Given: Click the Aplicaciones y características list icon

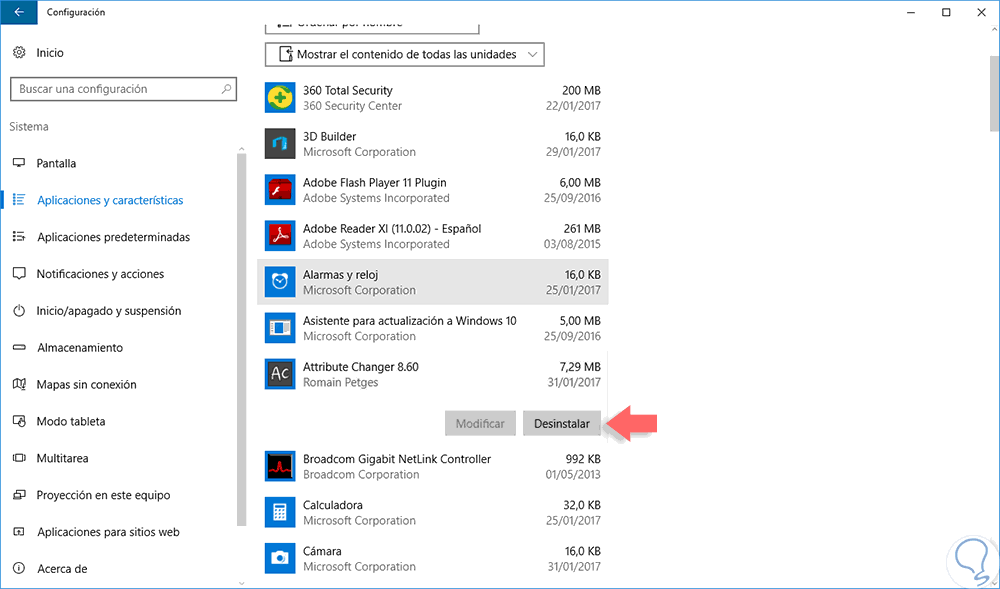Looking at the screenshot, I should pos(19,200).
